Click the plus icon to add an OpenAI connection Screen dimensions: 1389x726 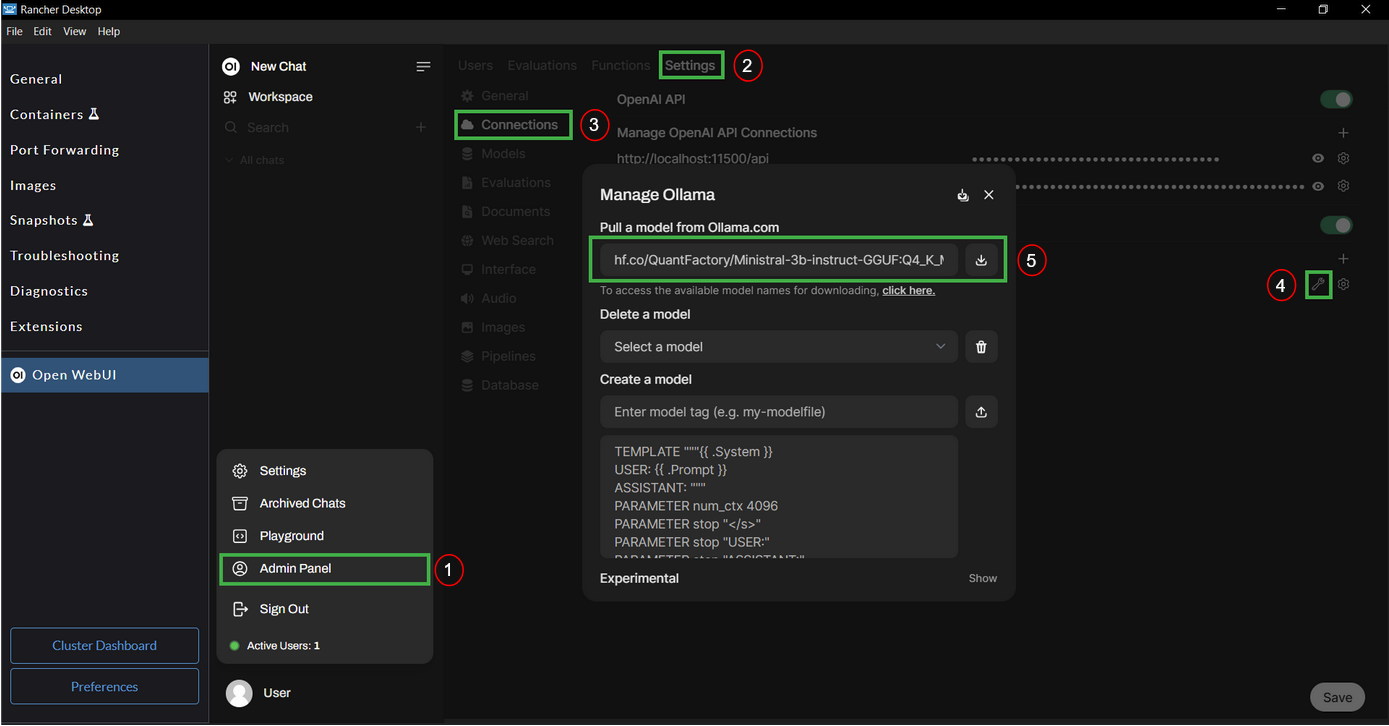pos(1343,132)
